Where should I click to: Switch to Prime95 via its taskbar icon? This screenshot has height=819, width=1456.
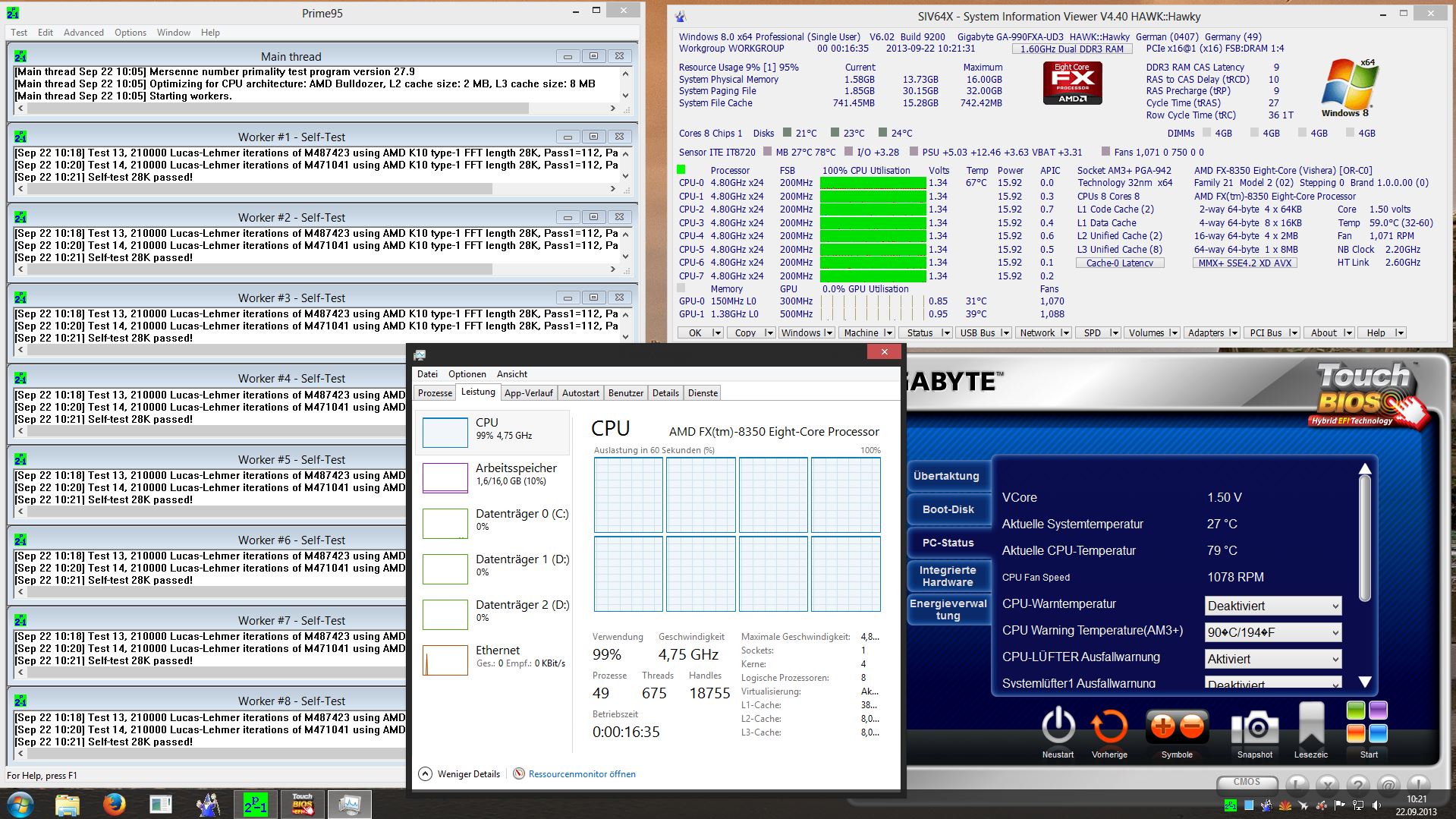[256, 804]
